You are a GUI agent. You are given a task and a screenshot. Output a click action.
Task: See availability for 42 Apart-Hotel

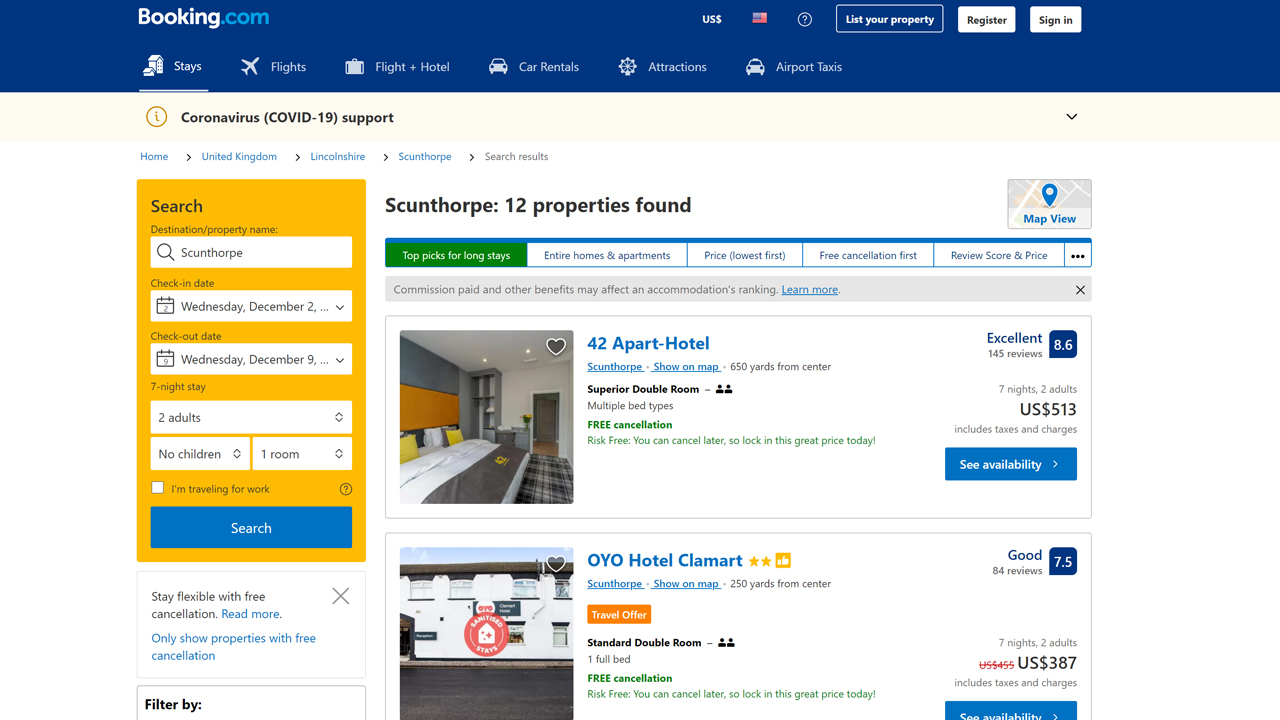tap(1011, 464)
